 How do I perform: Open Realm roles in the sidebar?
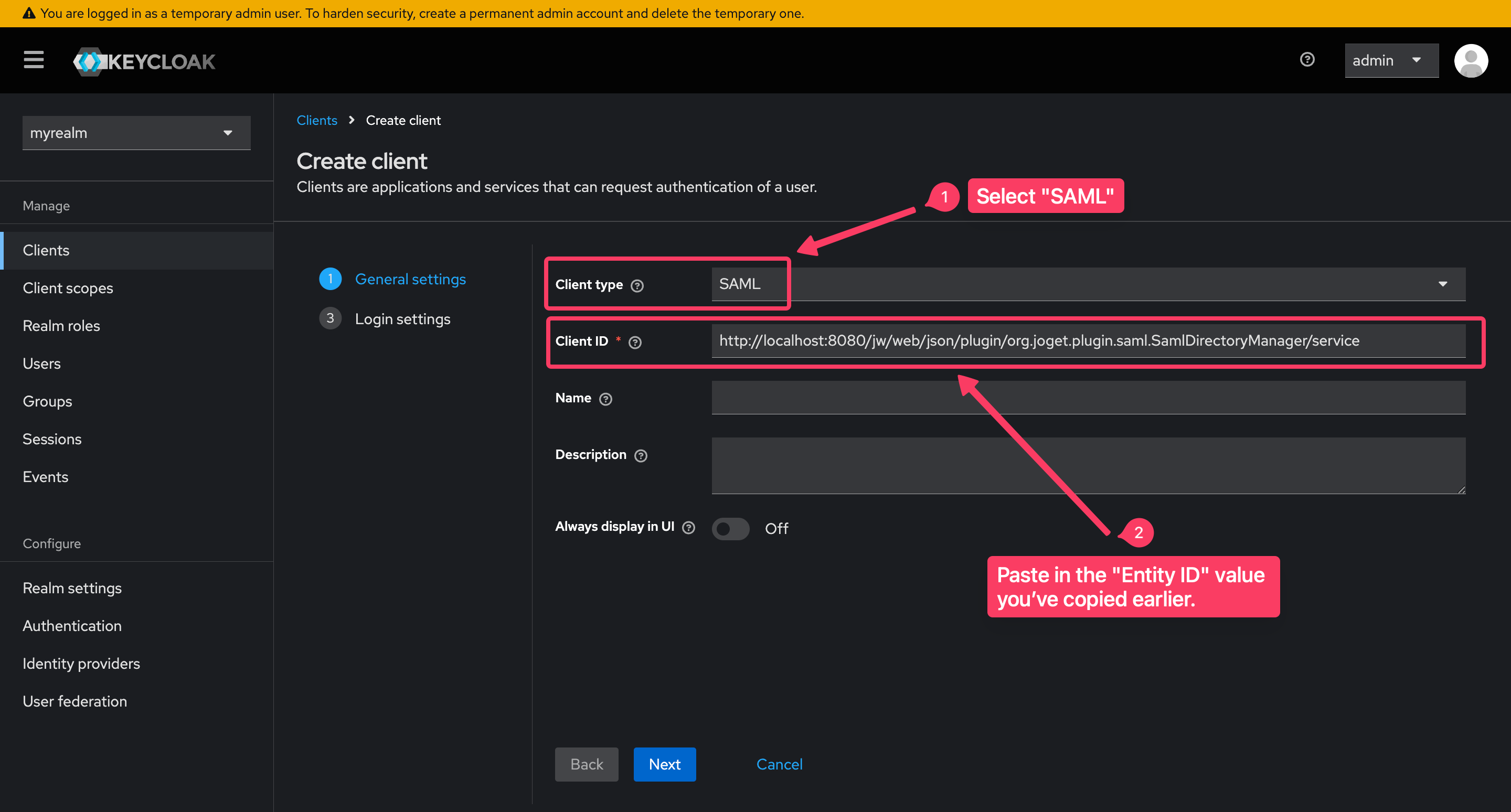[136, 326]
